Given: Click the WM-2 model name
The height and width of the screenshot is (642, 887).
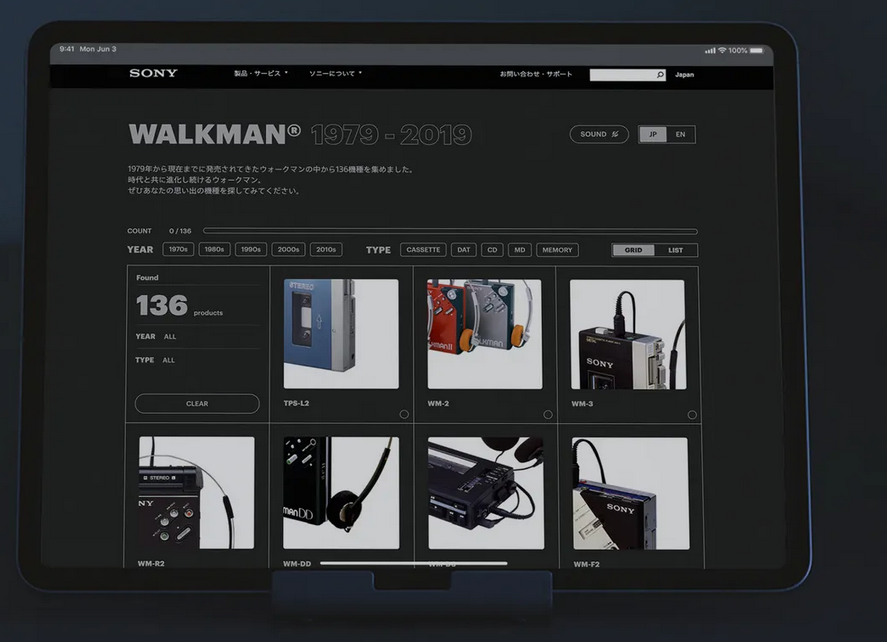Looking at the screenshot, I should 438,404.
